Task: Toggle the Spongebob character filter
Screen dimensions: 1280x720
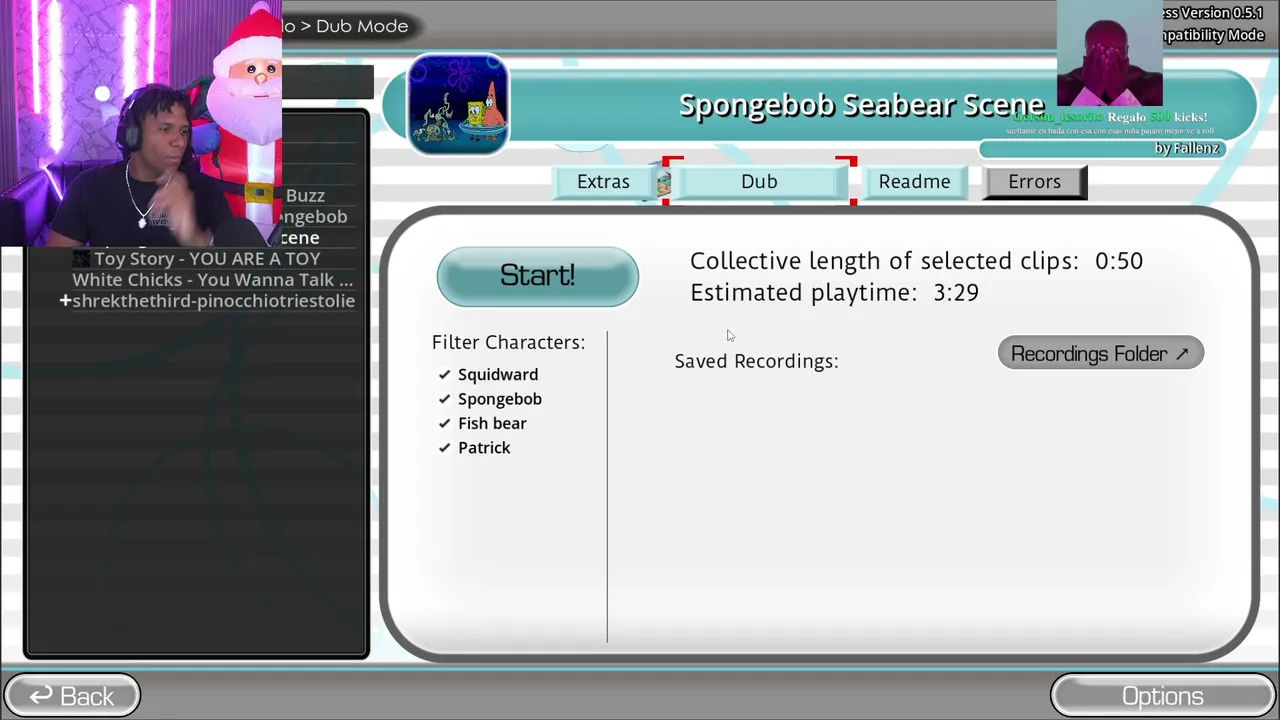Action: (490, 399)
